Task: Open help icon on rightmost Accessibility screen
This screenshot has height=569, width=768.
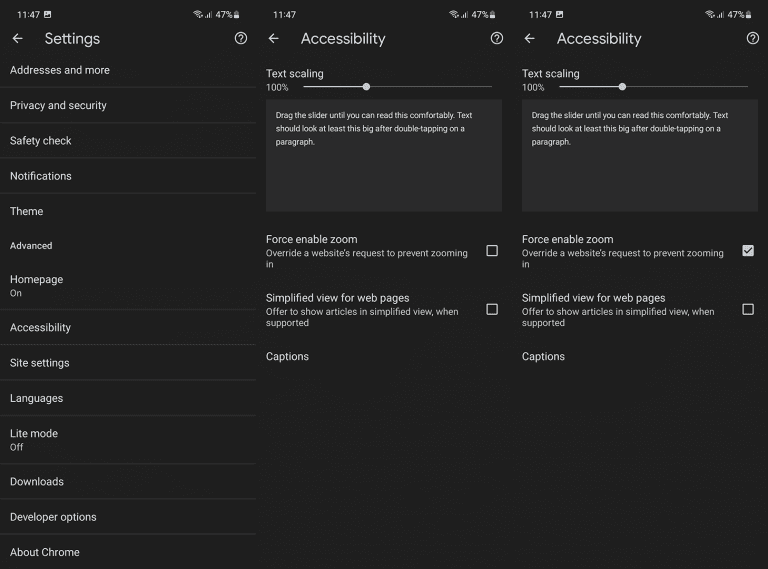Action: click(x=753, y=39)
